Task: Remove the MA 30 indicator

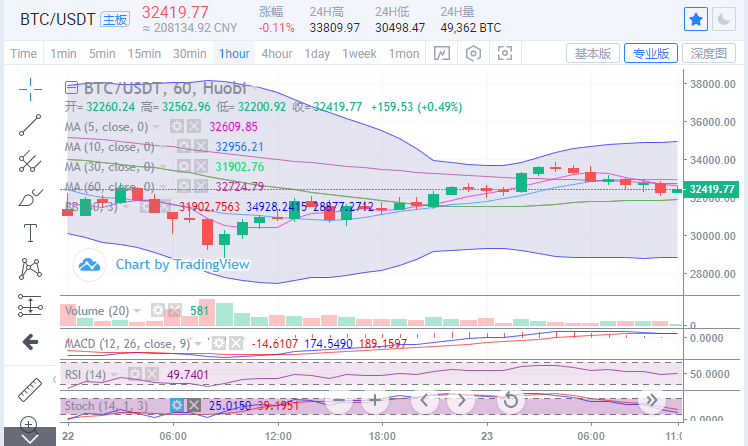Action: 200,166
